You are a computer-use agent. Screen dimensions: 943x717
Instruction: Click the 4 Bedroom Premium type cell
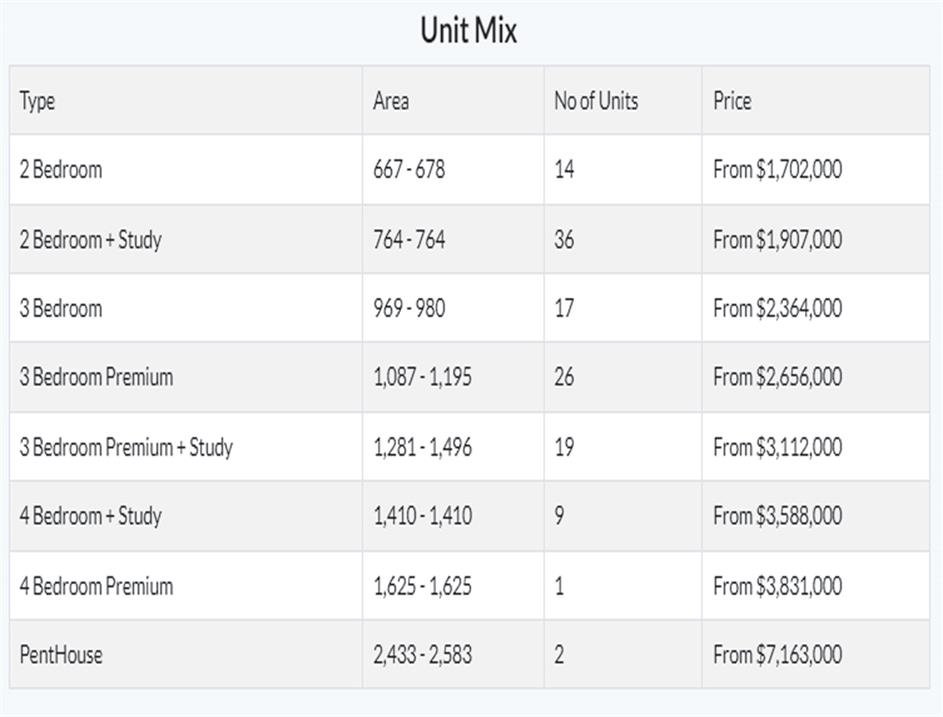coord(96,586)
